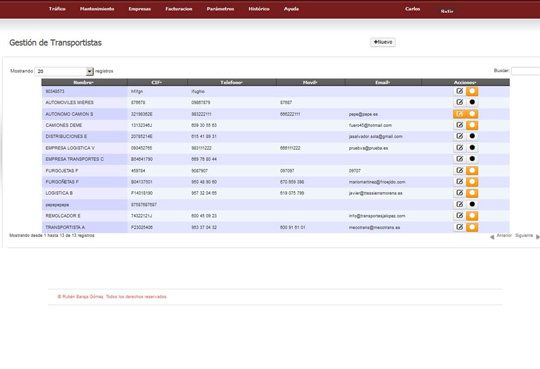Sort table by CIF column
The width and height of the screenshot is (540, 369).
[157, 82]
